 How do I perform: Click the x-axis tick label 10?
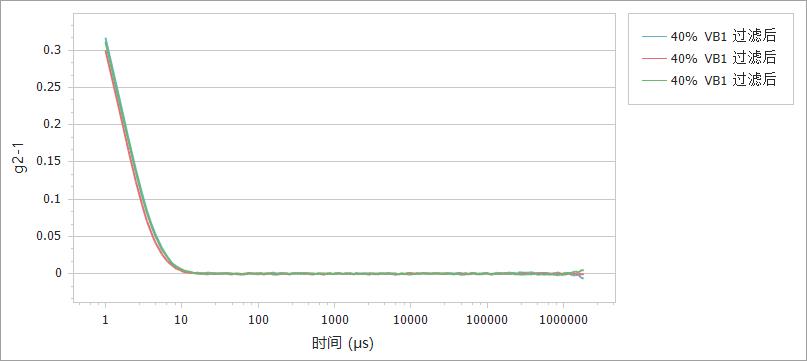tap(181, 320)
